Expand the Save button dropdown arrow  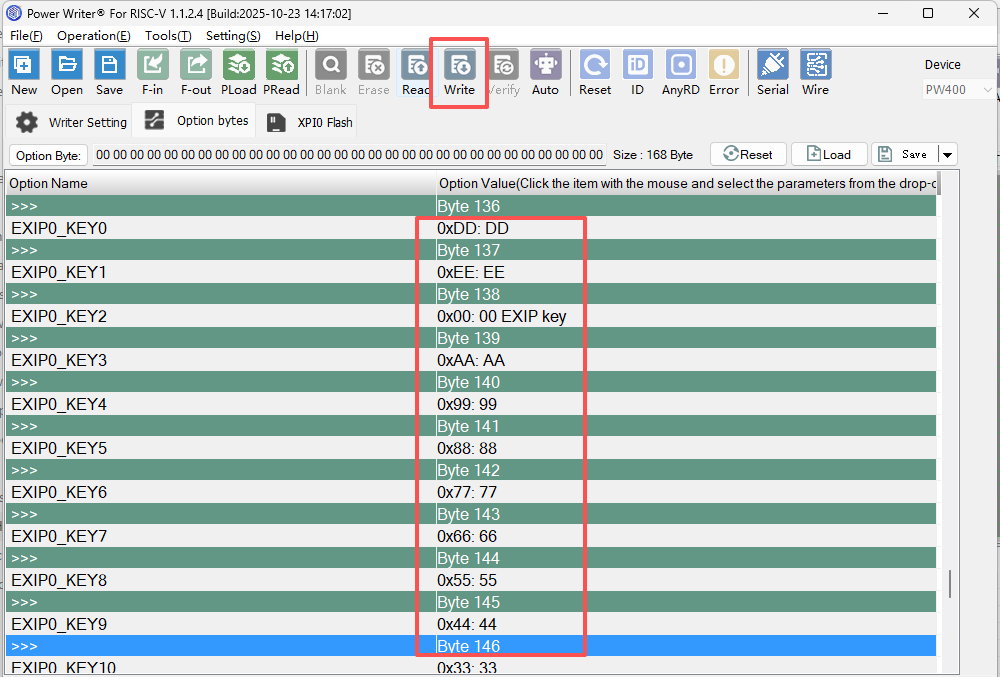(x=947, y=155)
